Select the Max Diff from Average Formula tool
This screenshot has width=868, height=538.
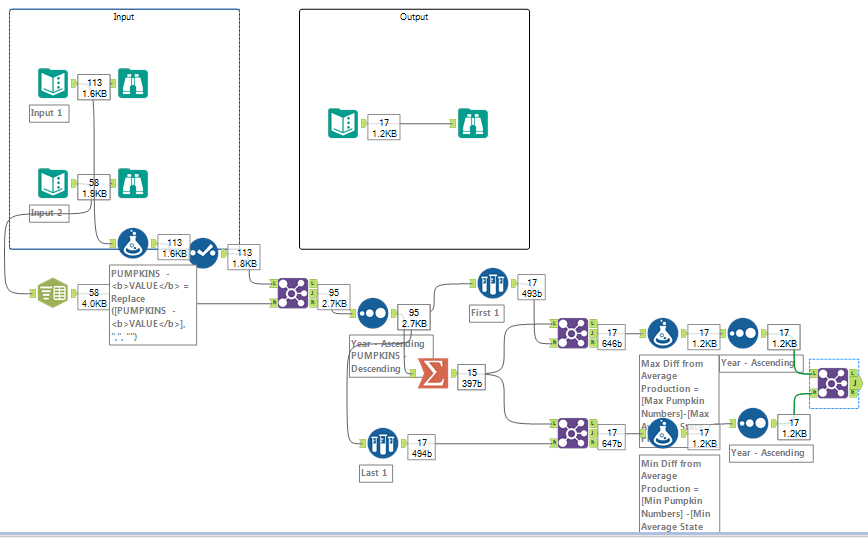(663, 333)
